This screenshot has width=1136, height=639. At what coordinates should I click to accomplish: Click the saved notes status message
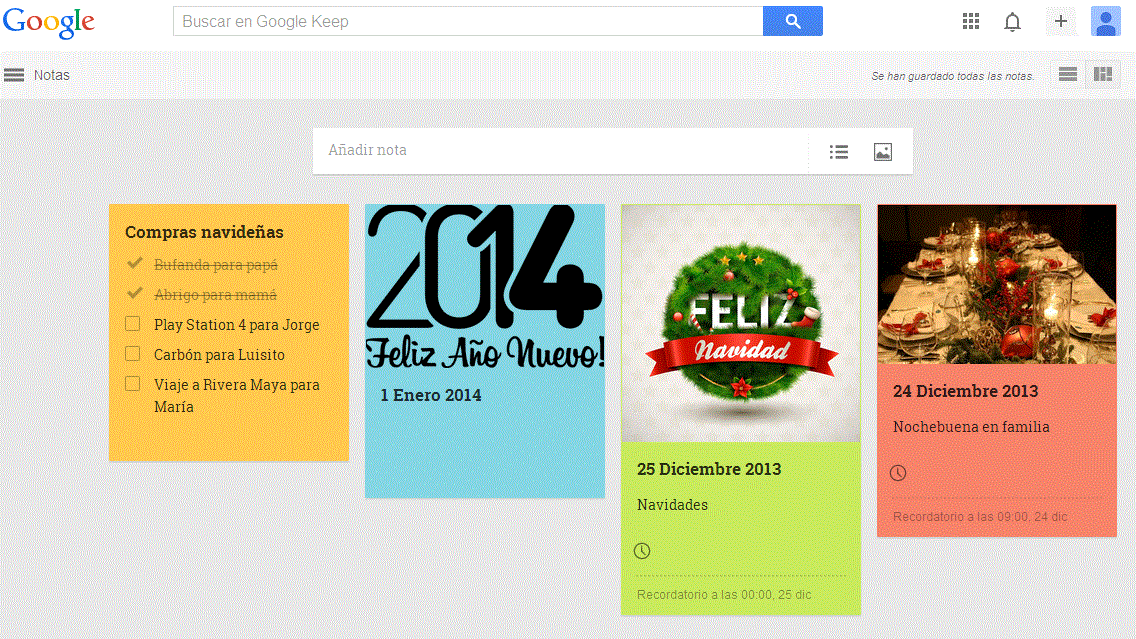point(952,75)
